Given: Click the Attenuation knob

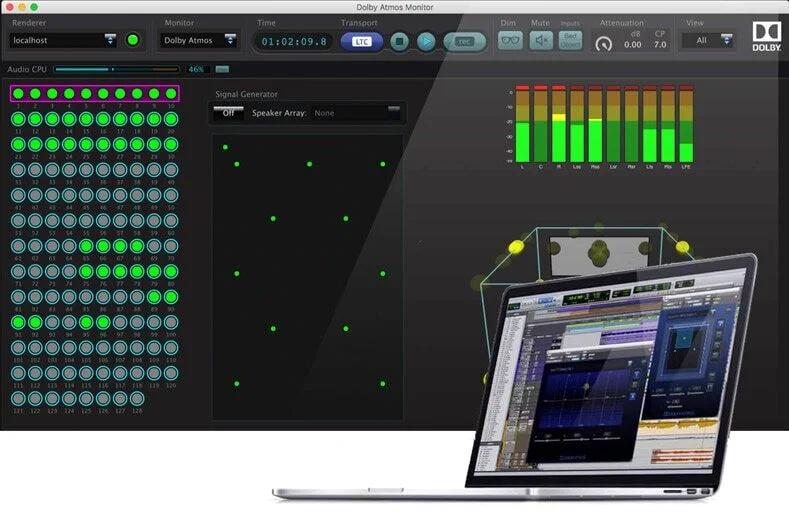Looking at the screenshot, I should [603, 44].
